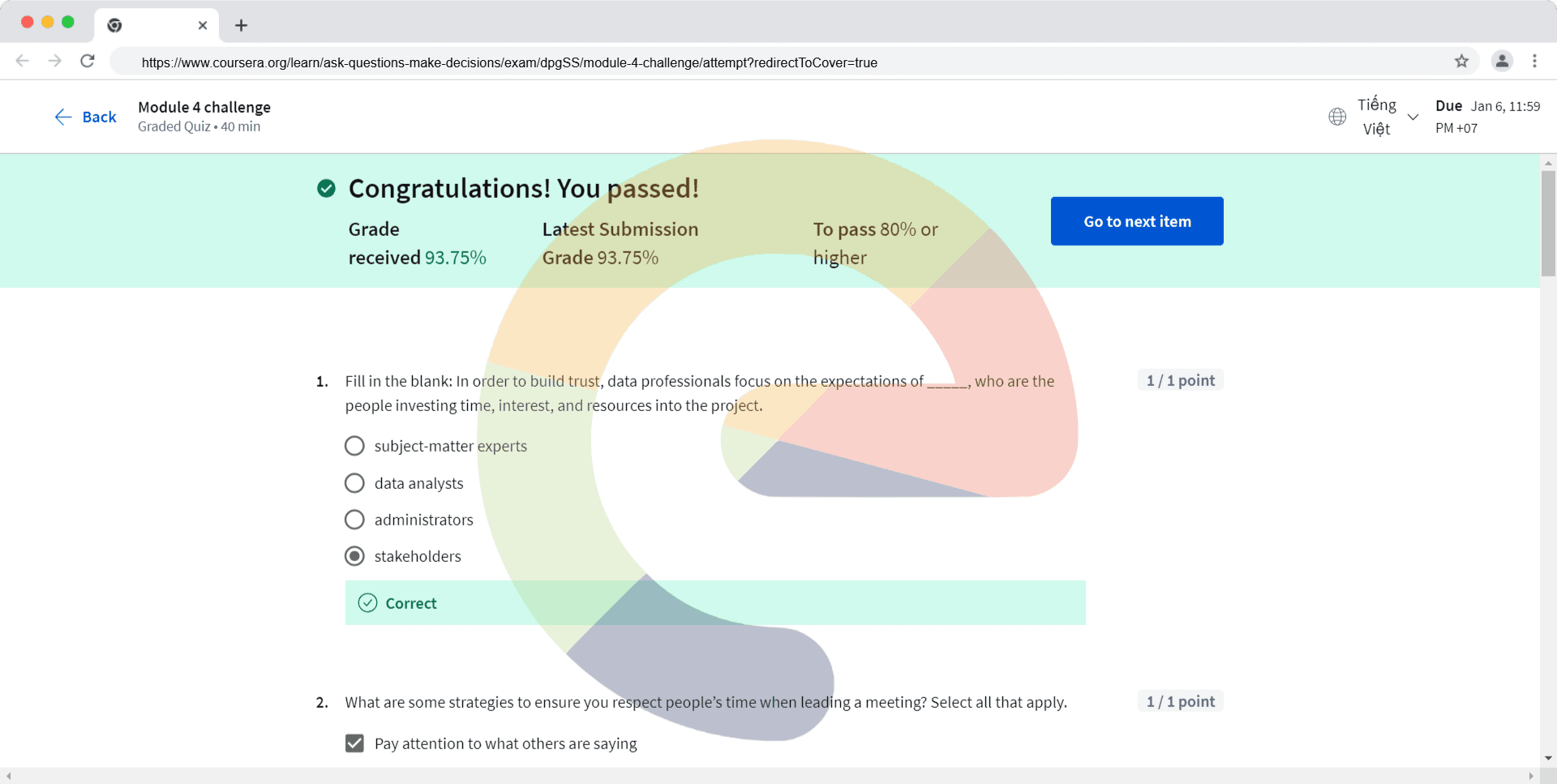Close the current browser tab
This screenshot has width=1557, height=784.
tap(203, 25)
